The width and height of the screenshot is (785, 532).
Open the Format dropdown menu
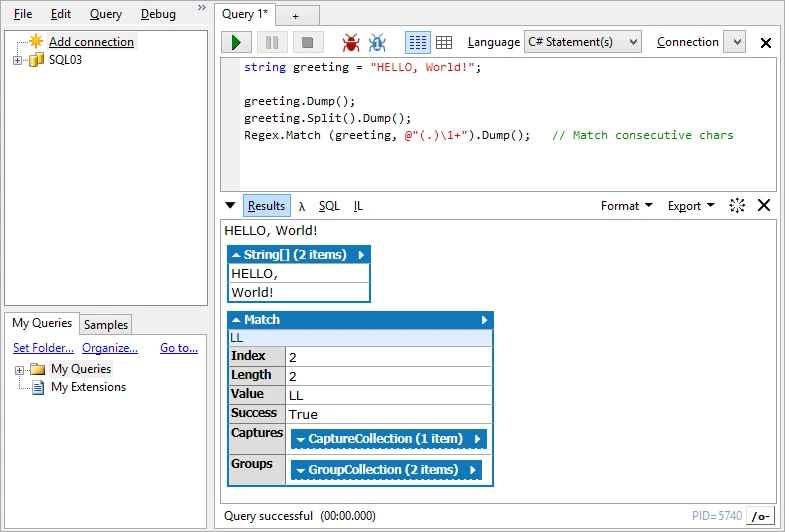[x=626, y=206]
